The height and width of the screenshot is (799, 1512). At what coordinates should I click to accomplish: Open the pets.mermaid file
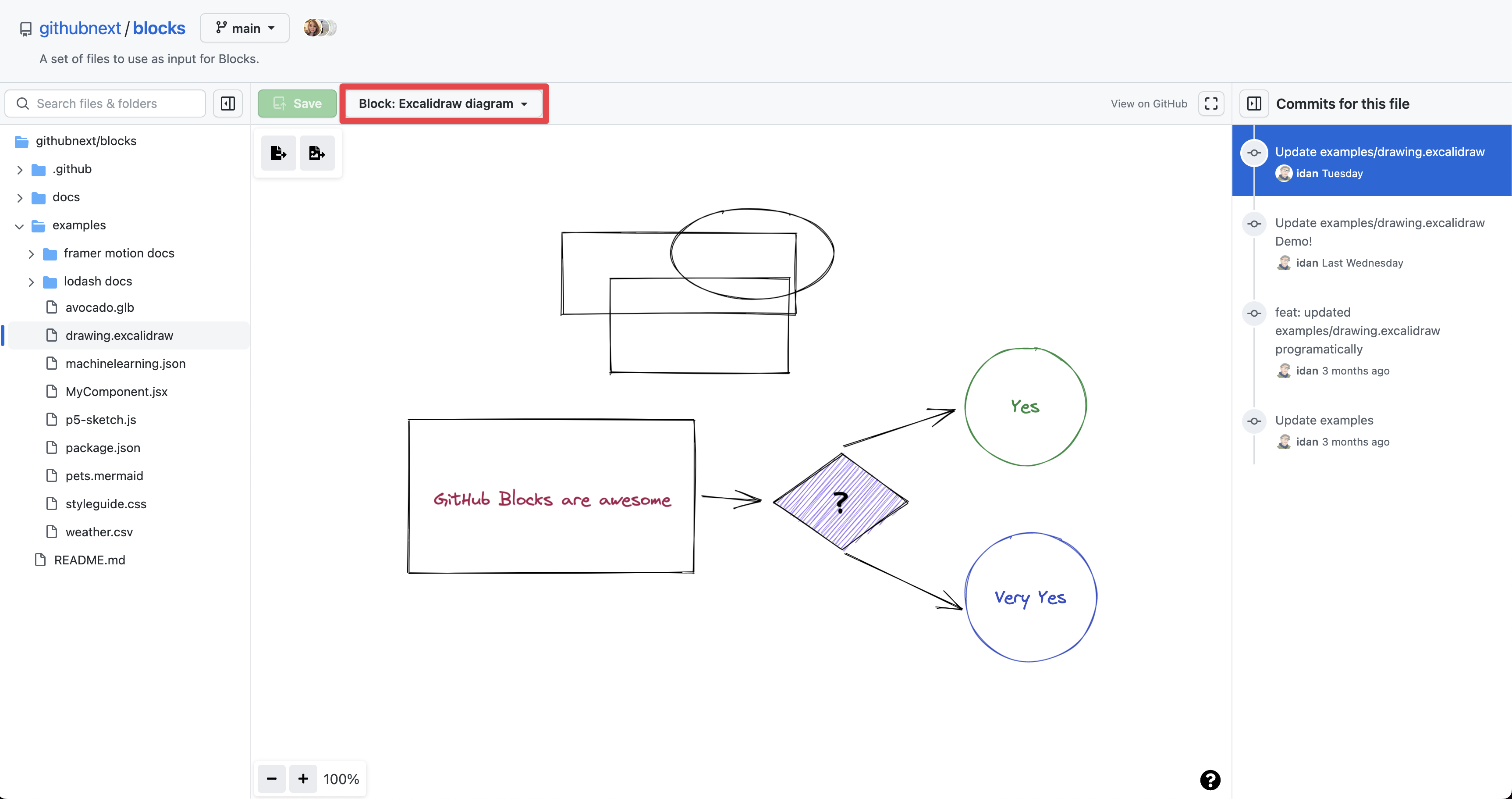(x=104, y=475)
